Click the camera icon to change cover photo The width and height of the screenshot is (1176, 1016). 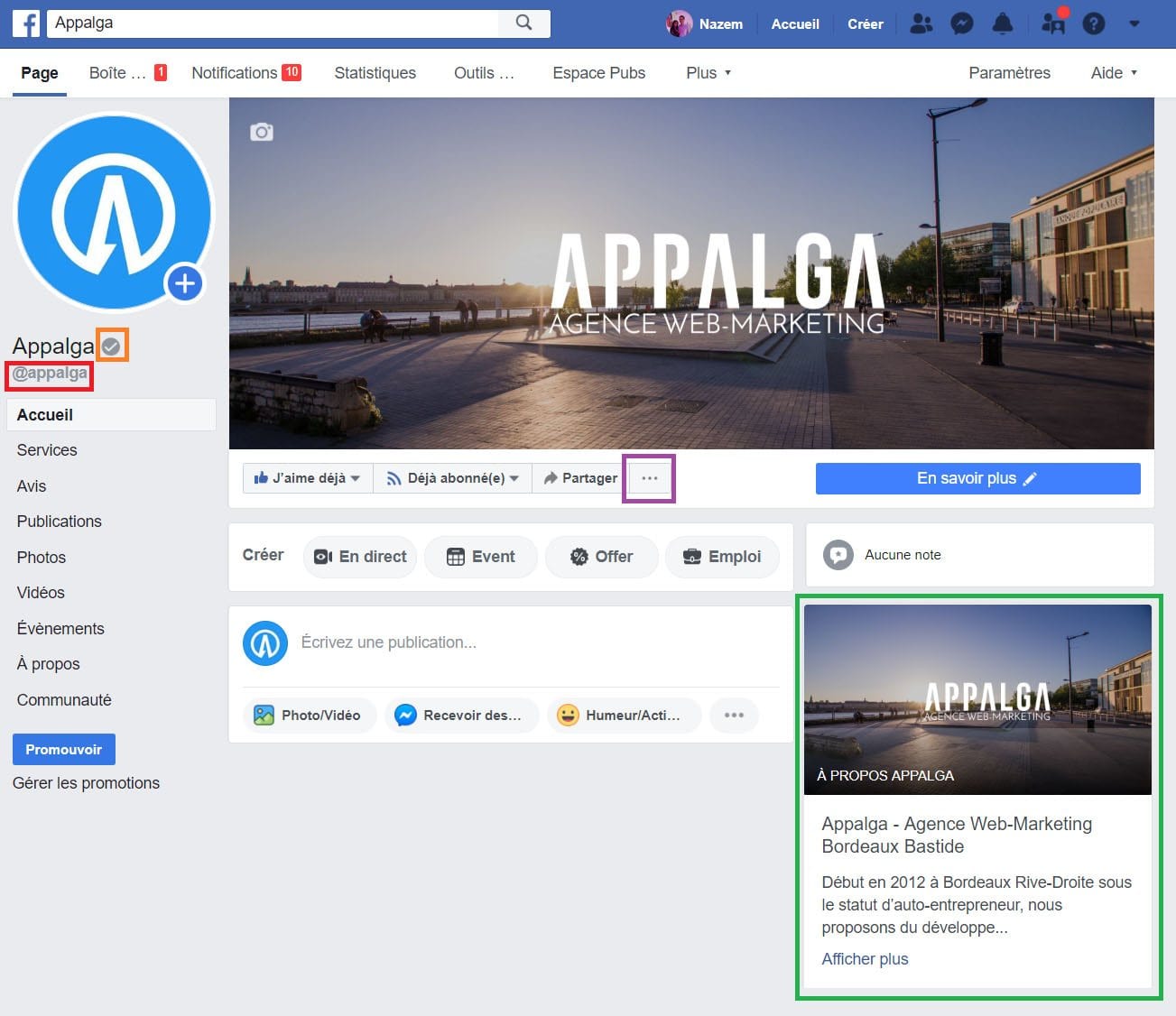[x=262, y=132]
